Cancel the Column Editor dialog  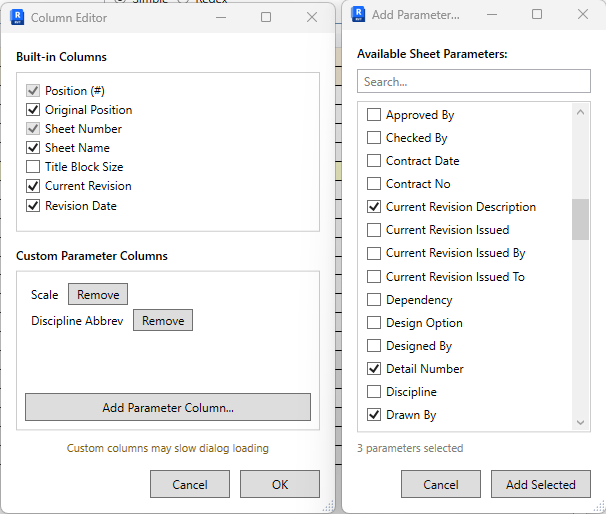[x=190, y=484]
